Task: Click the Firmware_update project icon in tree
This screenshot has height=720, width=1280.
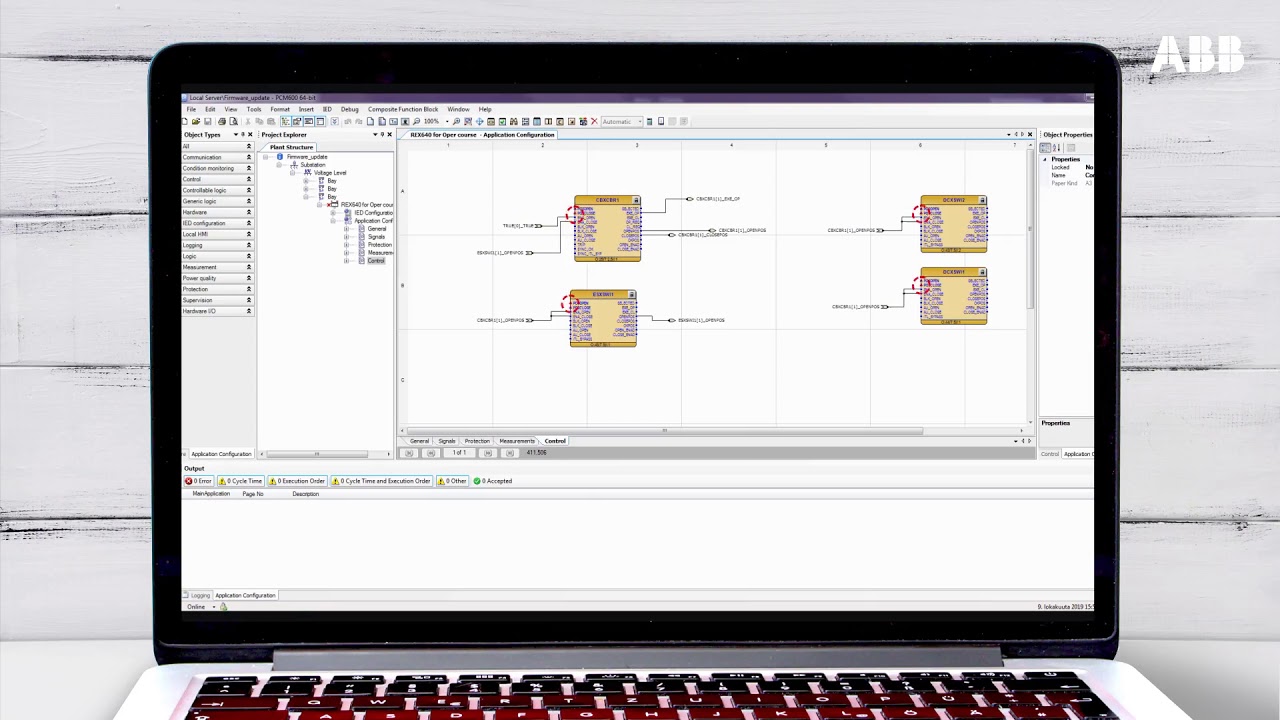Action: pos(280,157)
